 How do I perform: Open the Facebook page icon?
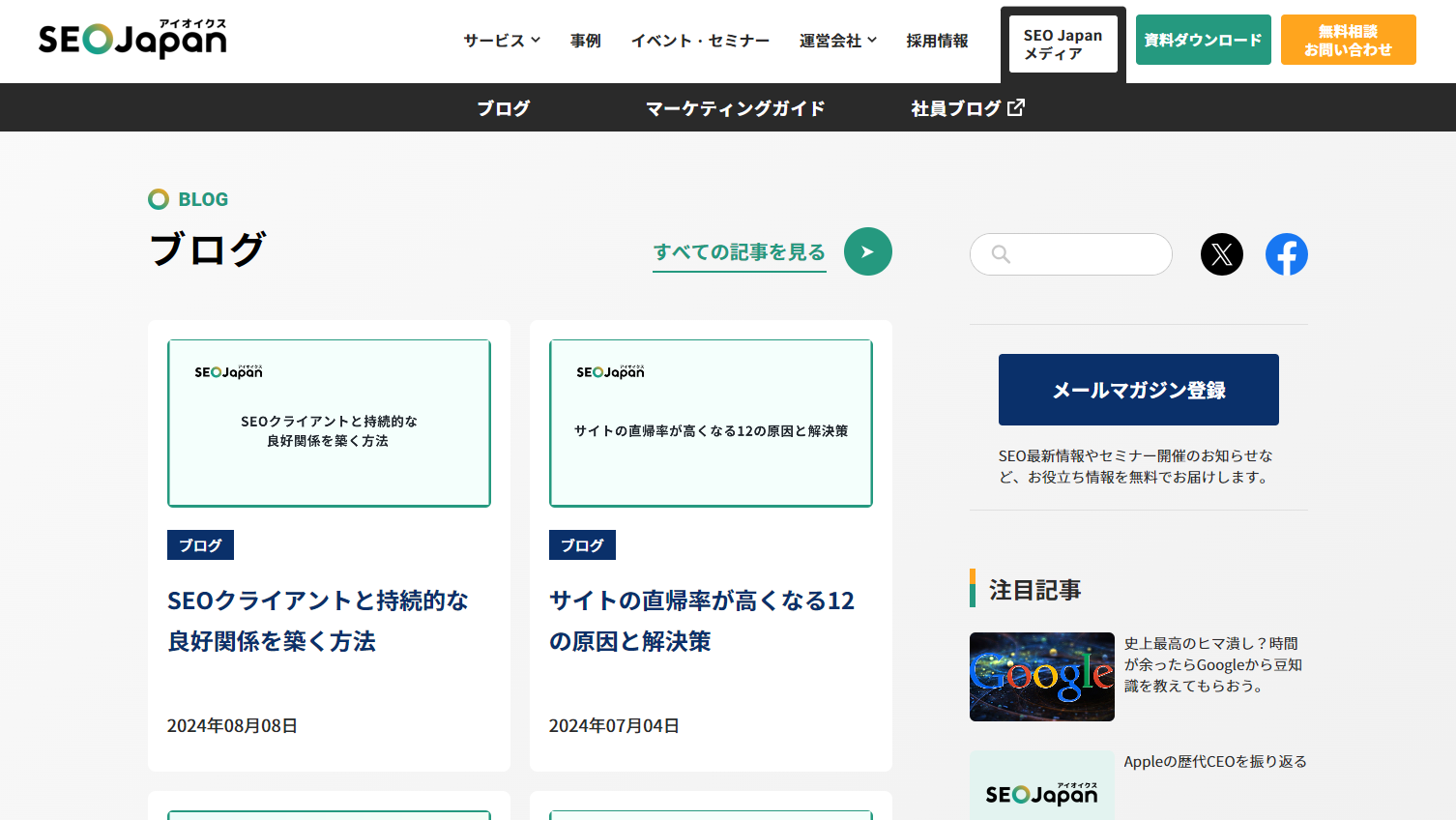tap(1287, 254)
